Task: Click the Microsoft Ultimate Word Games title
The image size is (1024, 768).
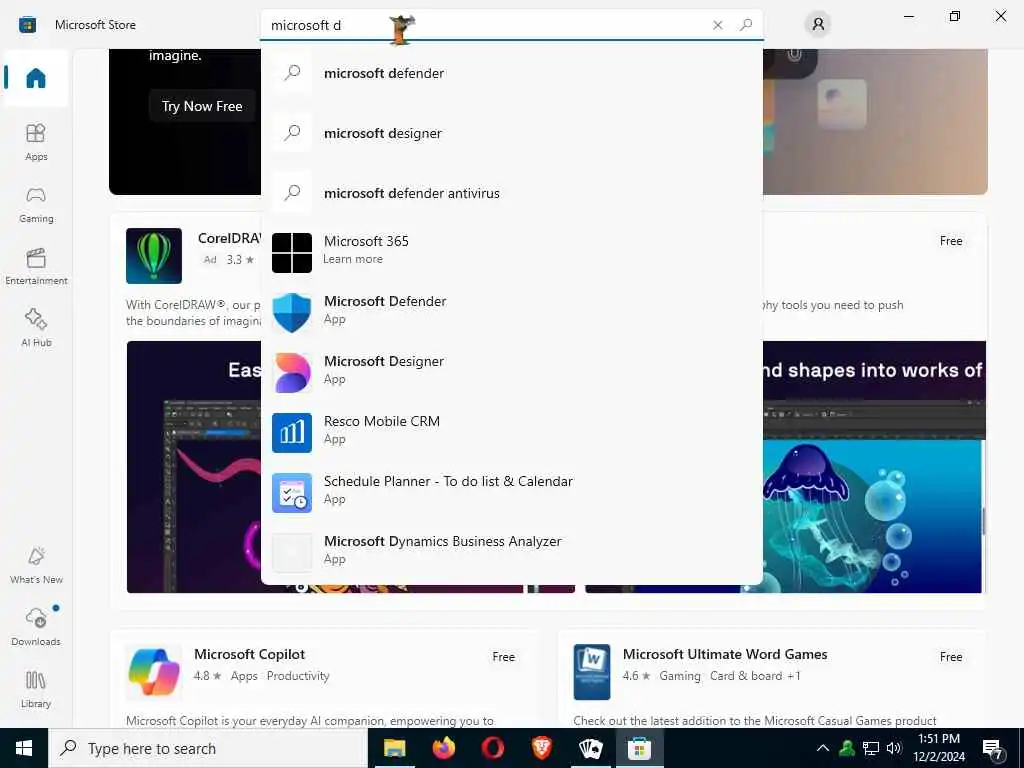Action: coord(725,654)
